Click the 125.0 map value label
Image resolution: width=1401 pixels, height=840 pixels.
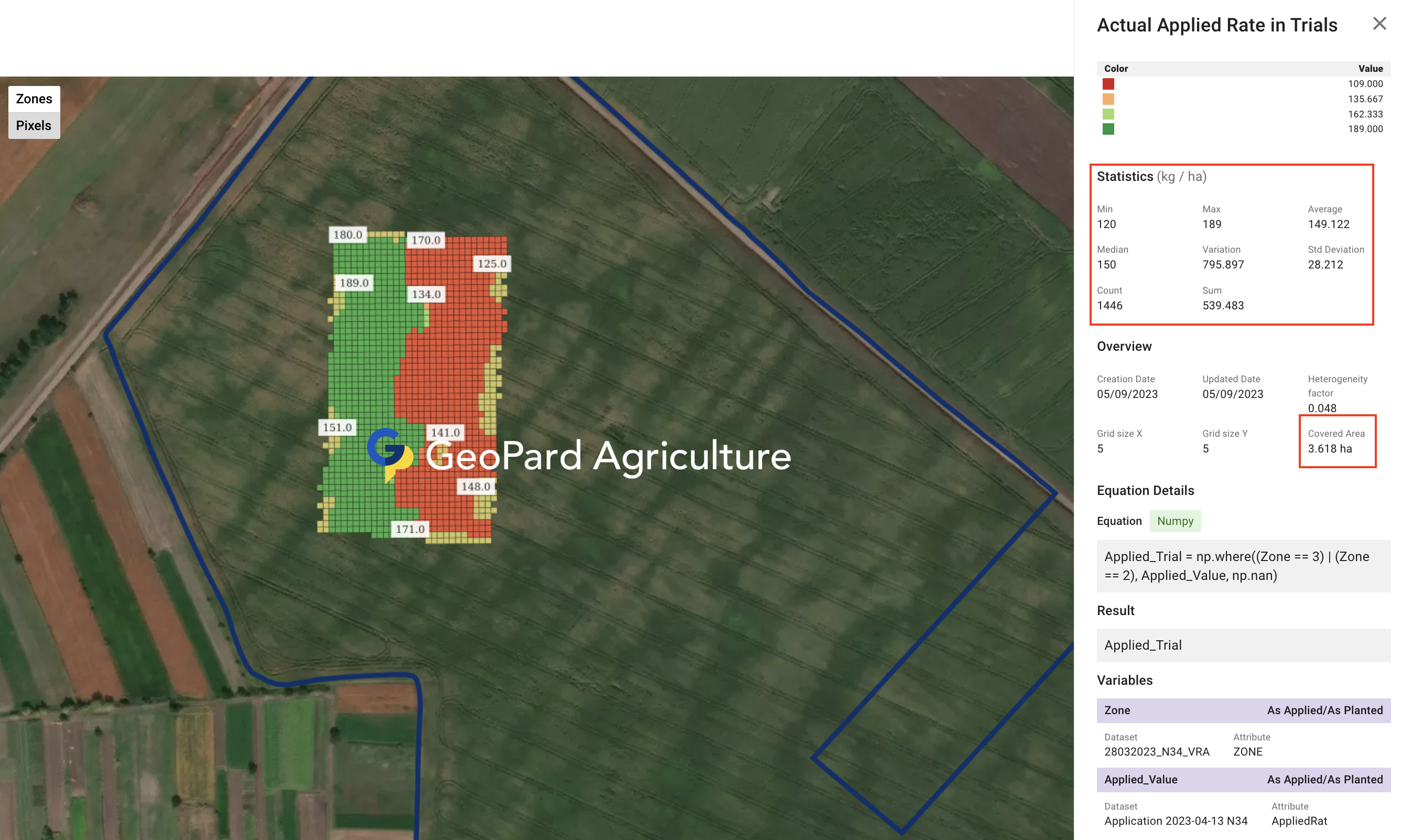[491, 264]
